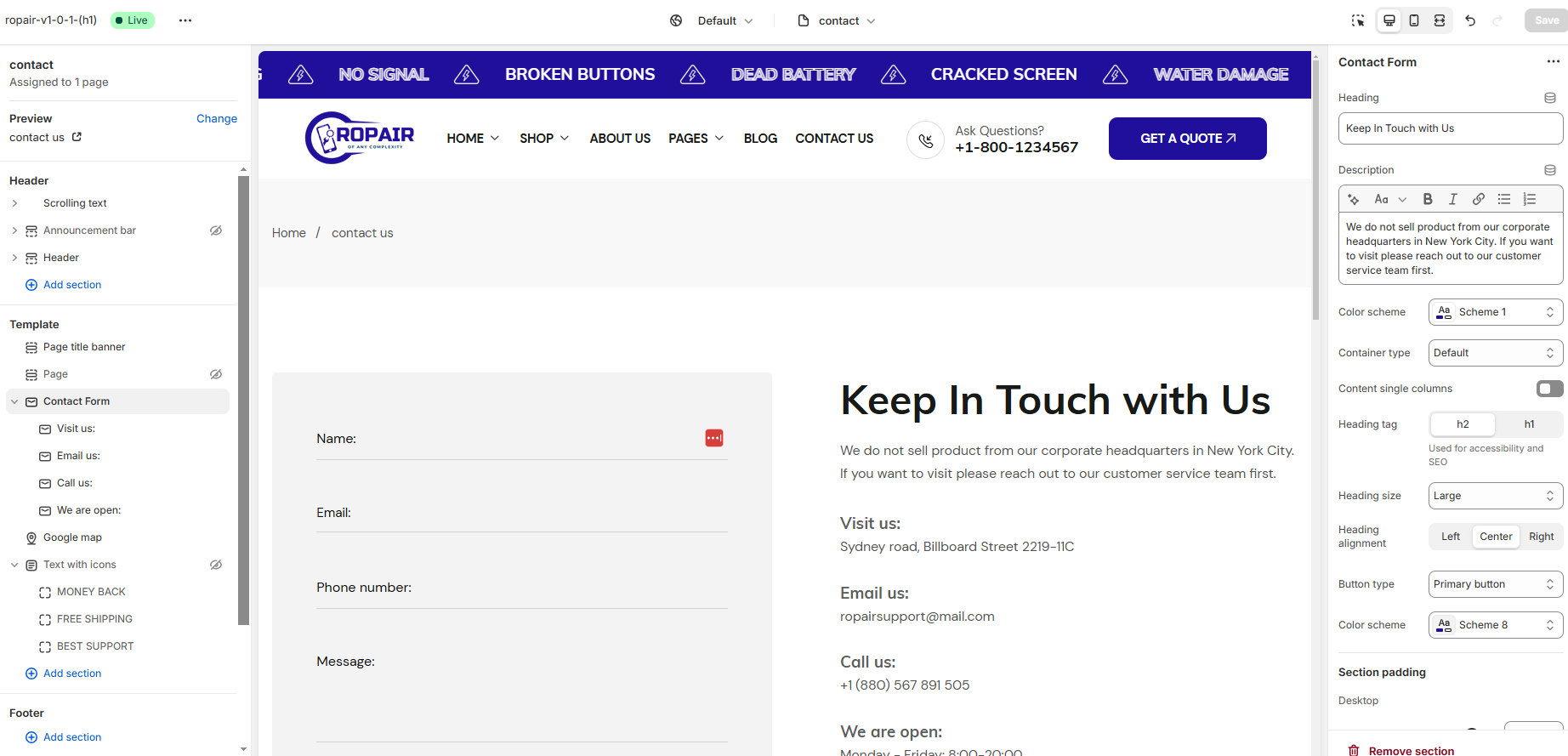Image resolution: width=1568 pixels, height=756 pixels.
Task: Click the undo arrow icon
Action: 1470,20
